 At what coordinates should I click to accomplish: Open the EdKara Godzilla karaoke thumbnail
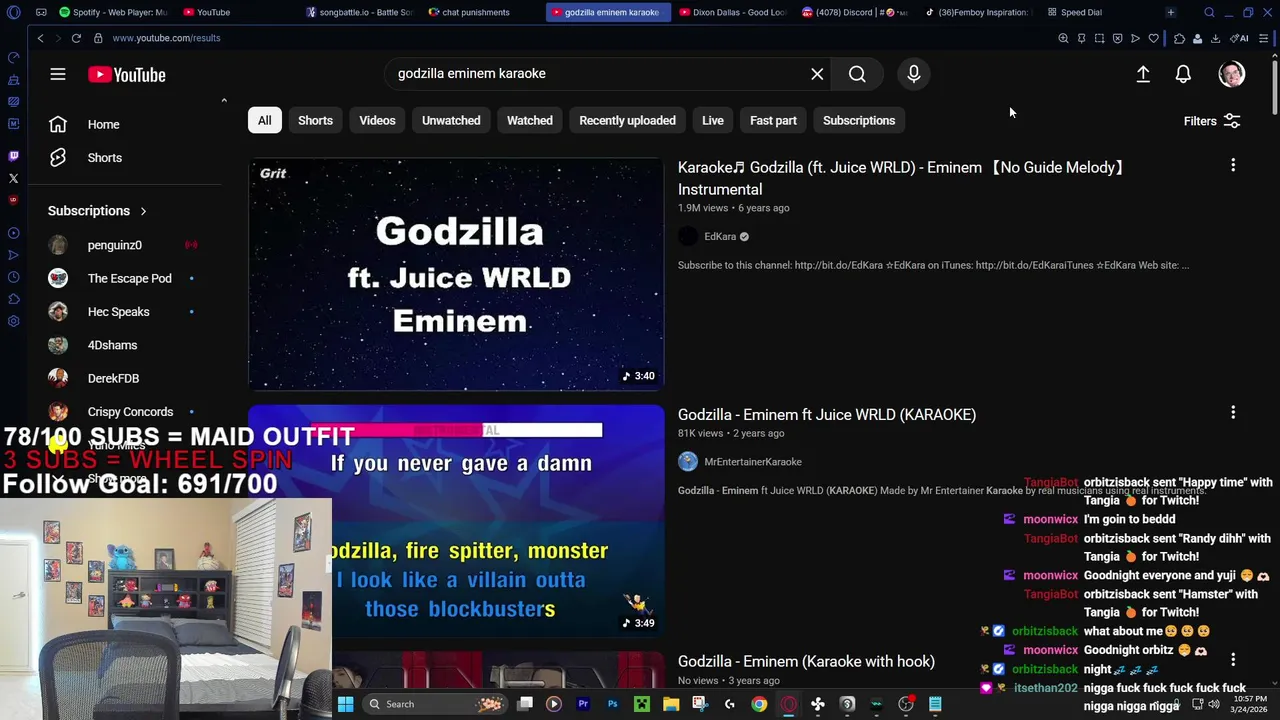tap(456, 274)
